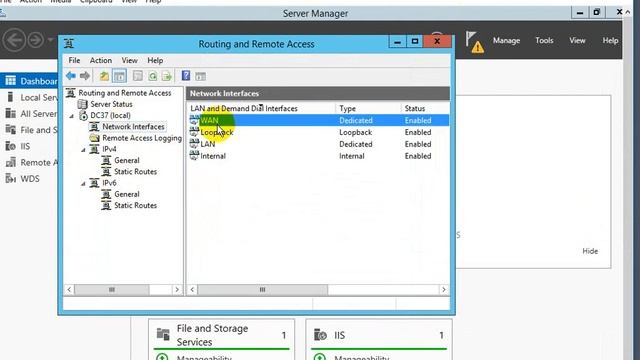The width and height of the screenshot is (640, 360).
Task: Click the Dedicated type cell in WAN row
Action: [356, 120]
